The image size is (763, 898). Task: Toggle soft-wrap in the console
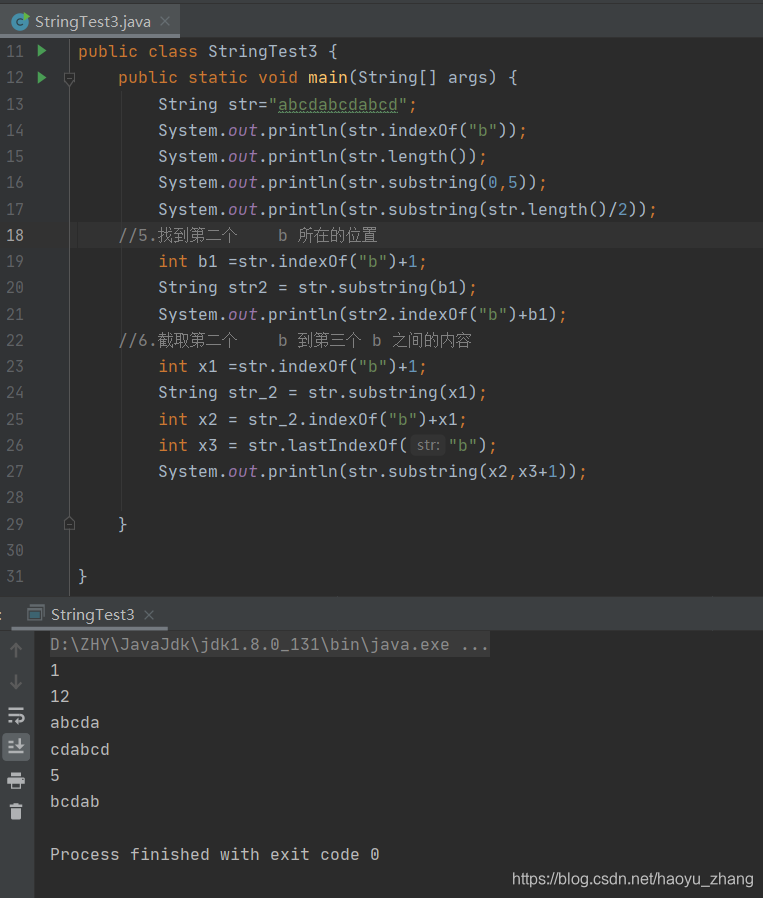coord(16,715)
